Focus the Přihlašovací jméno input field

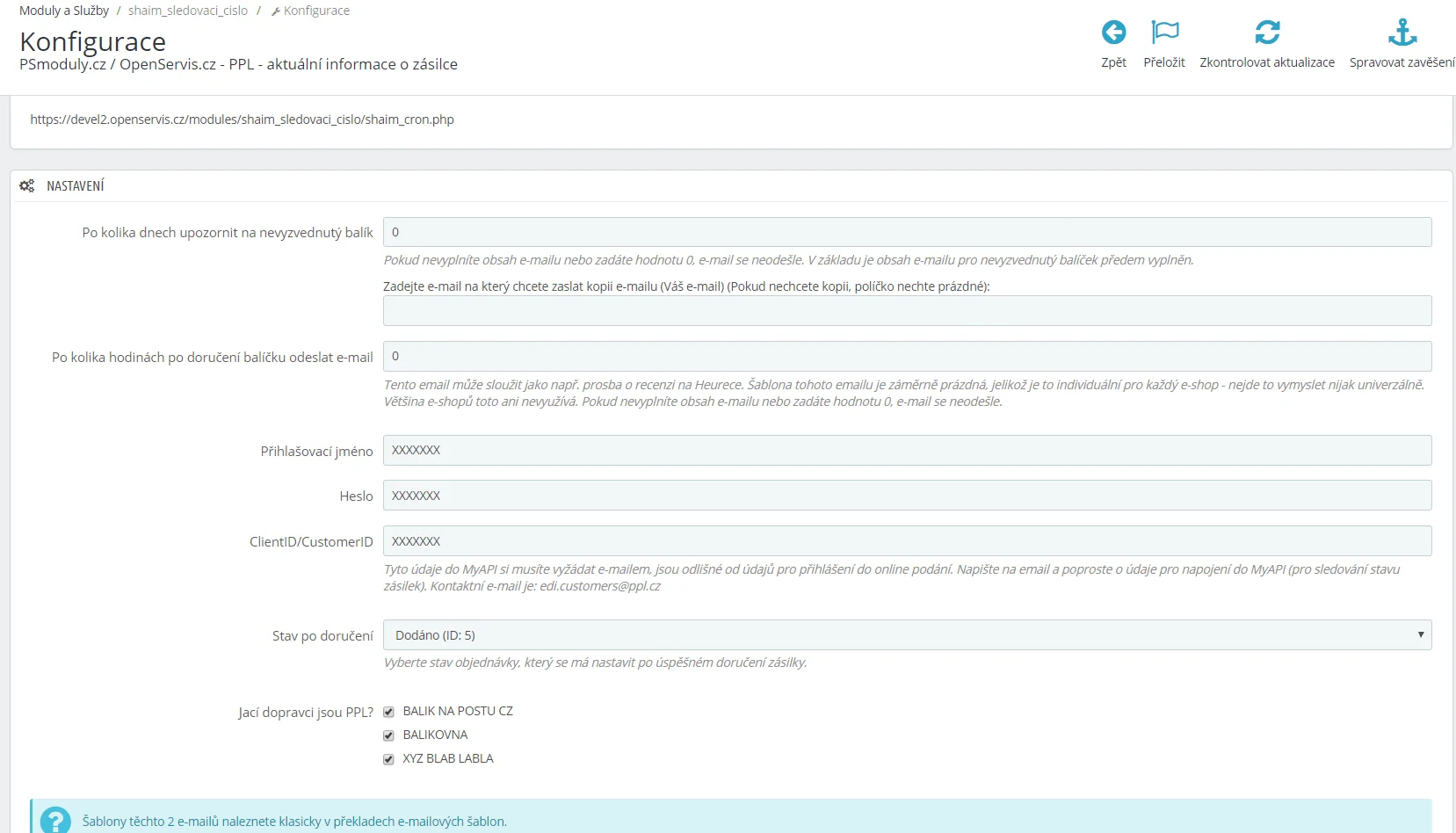click(906, 450)
